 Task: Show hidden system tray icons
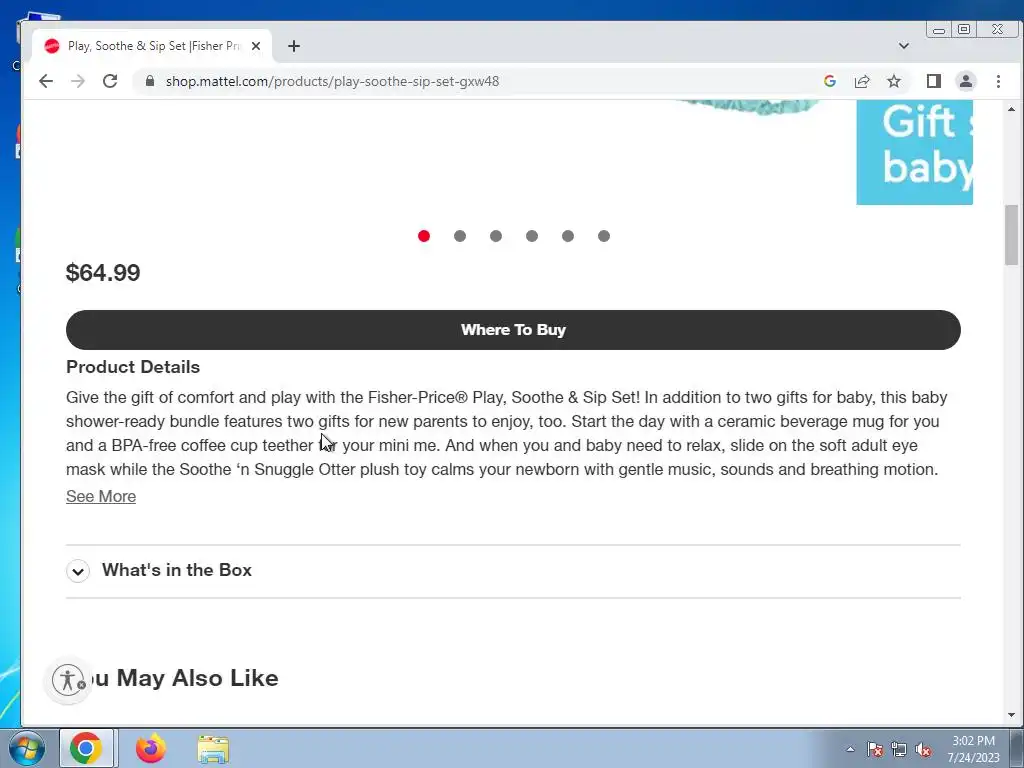[x=850, y=749]
